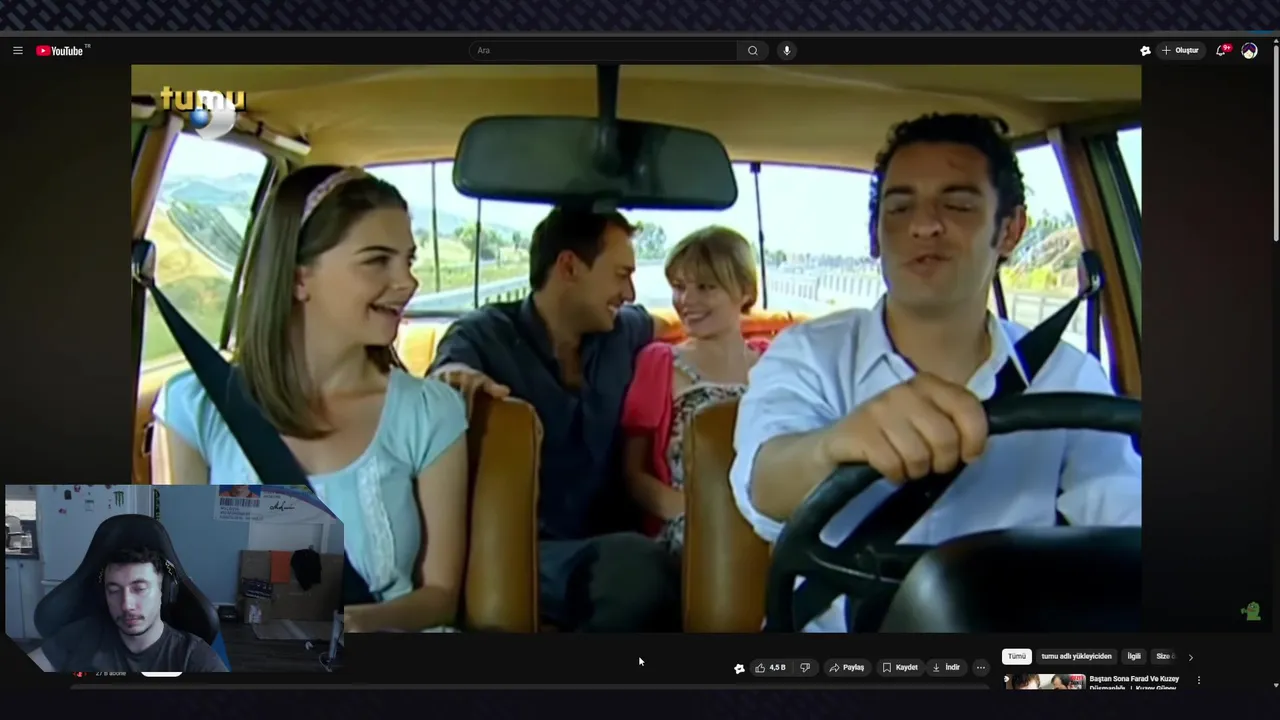Open the Oluştur create button
Screen dimensions: 1280x720
[1180, 51]
